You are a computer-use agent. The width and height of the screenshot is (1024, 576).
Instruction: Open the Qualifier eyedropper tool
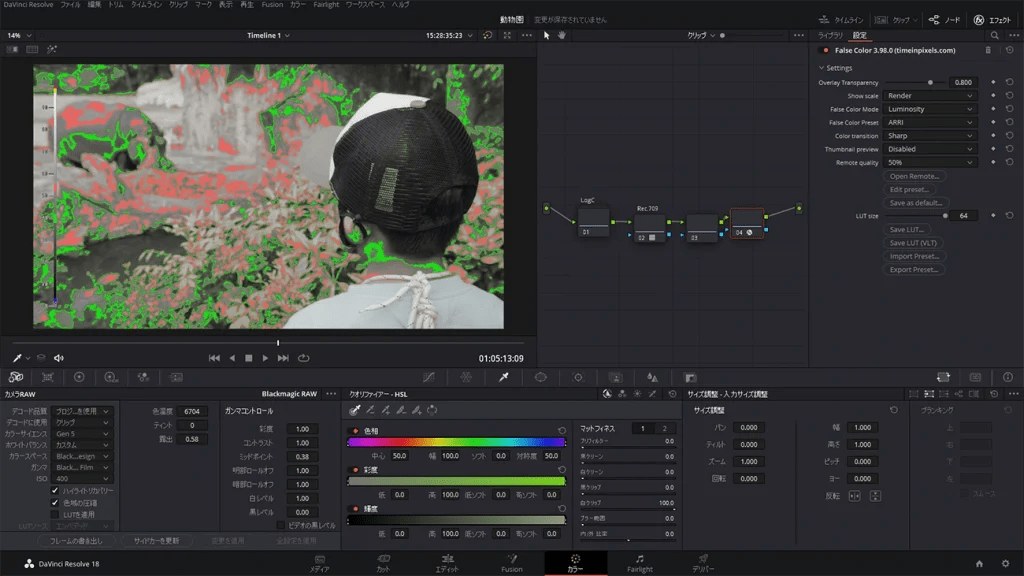[x=503, y=377]
